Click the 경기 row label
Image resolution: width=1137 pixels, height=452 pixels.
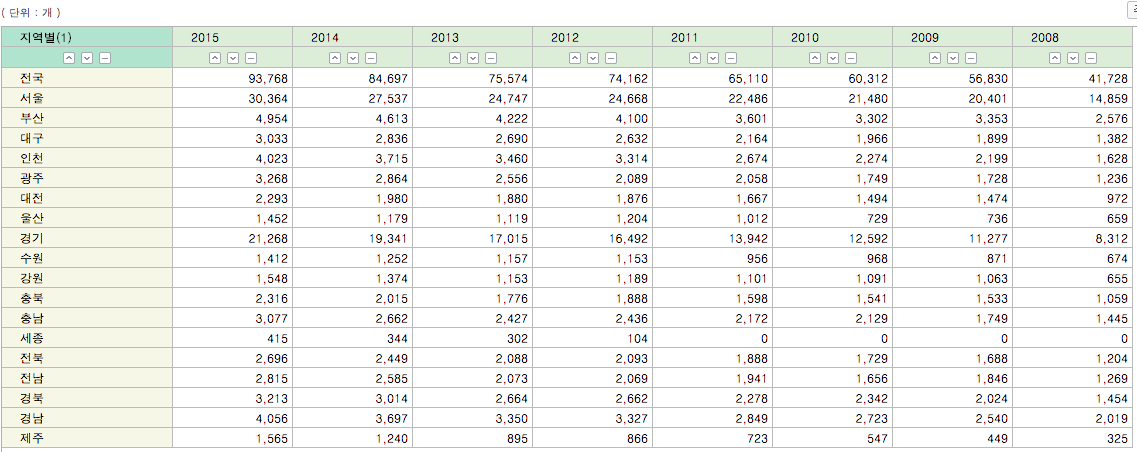(31, 238)
